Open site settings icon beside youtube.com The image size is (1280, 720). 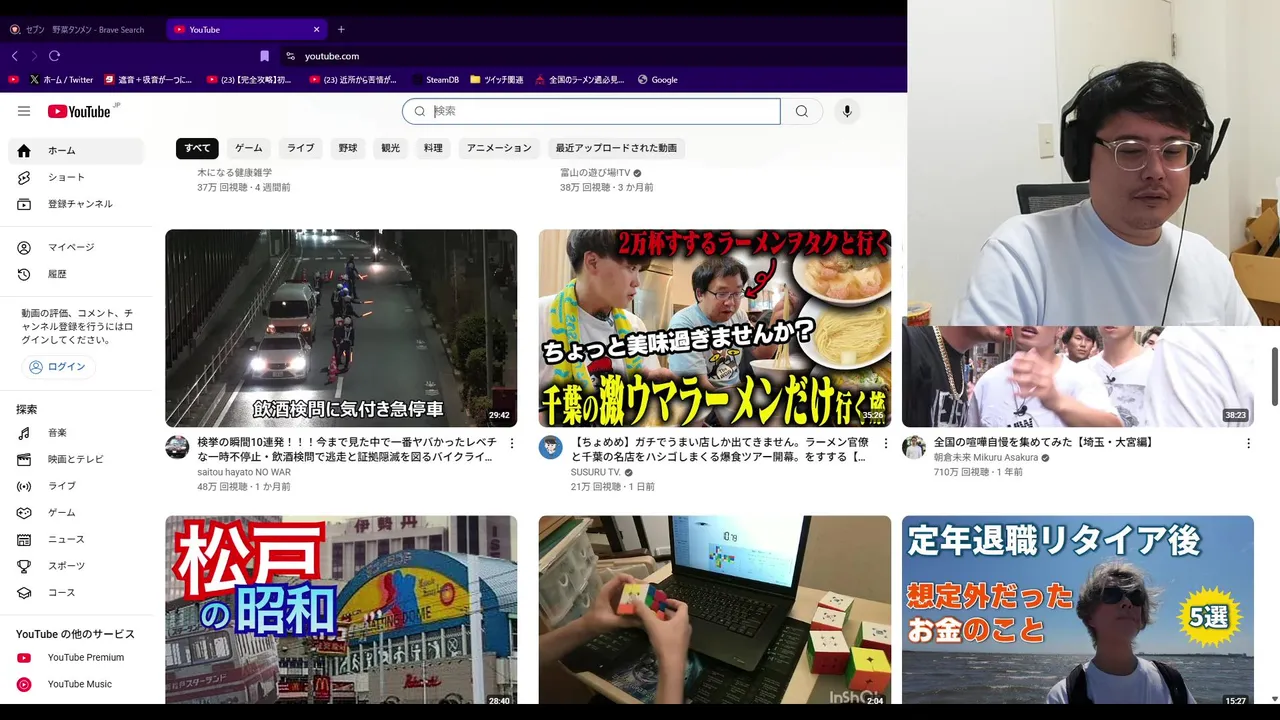290,56
